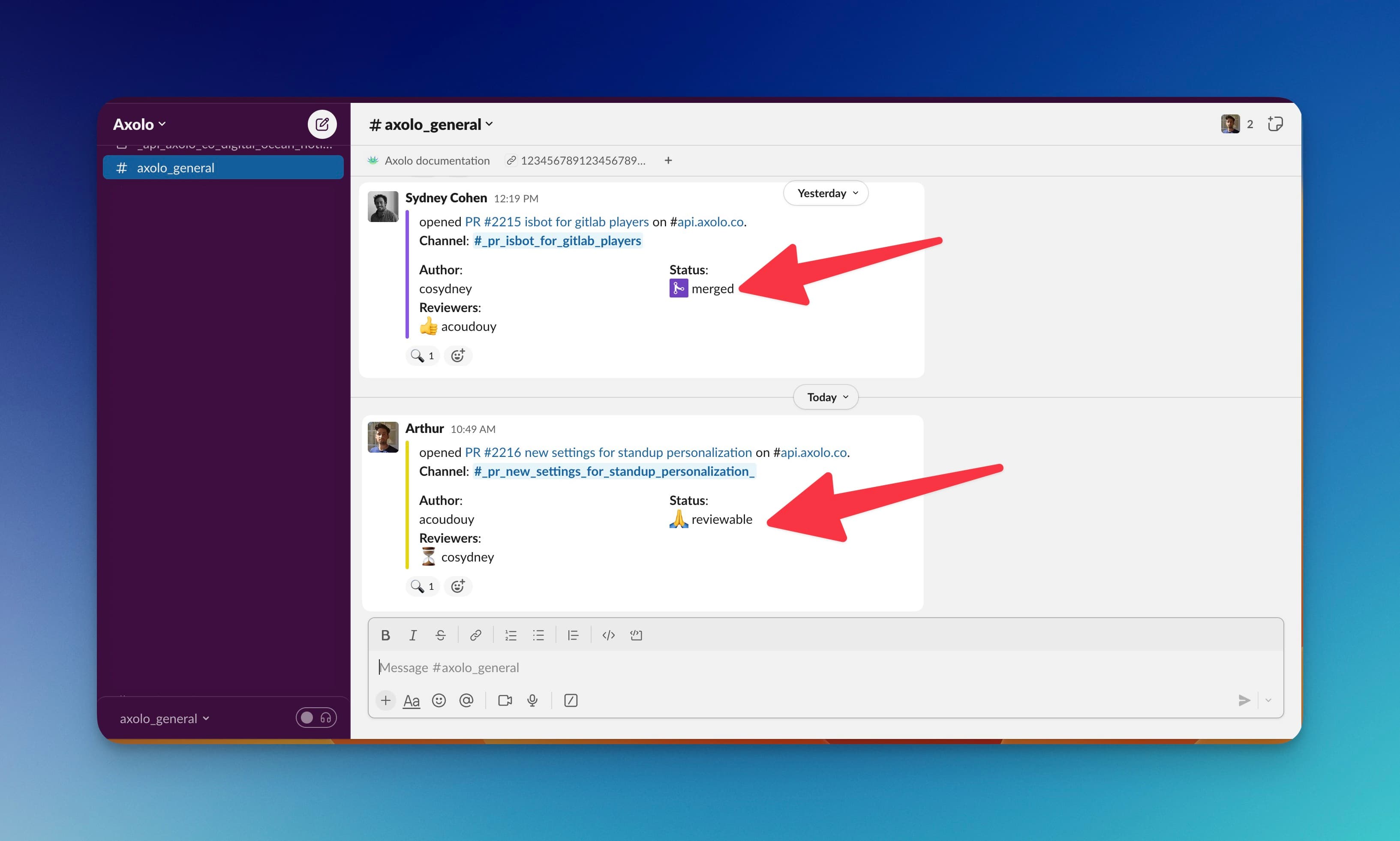This screenshot has height=841, width=1400.
Task: Click the 10:49 AM timestamp
Action: click(x=473, y=429)
